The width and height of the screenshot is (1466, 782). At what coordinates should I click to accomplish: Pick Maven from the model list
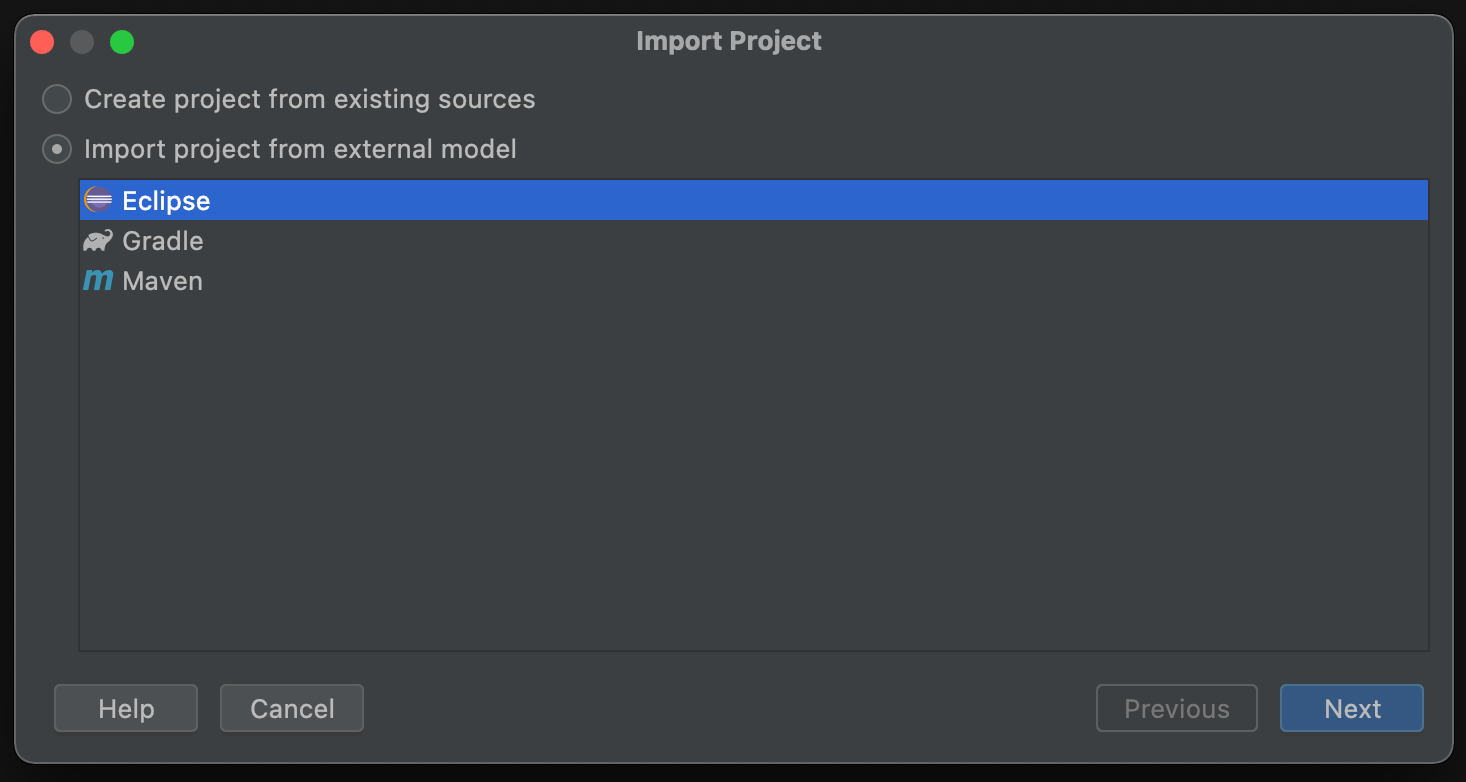[x=162, y=281]
